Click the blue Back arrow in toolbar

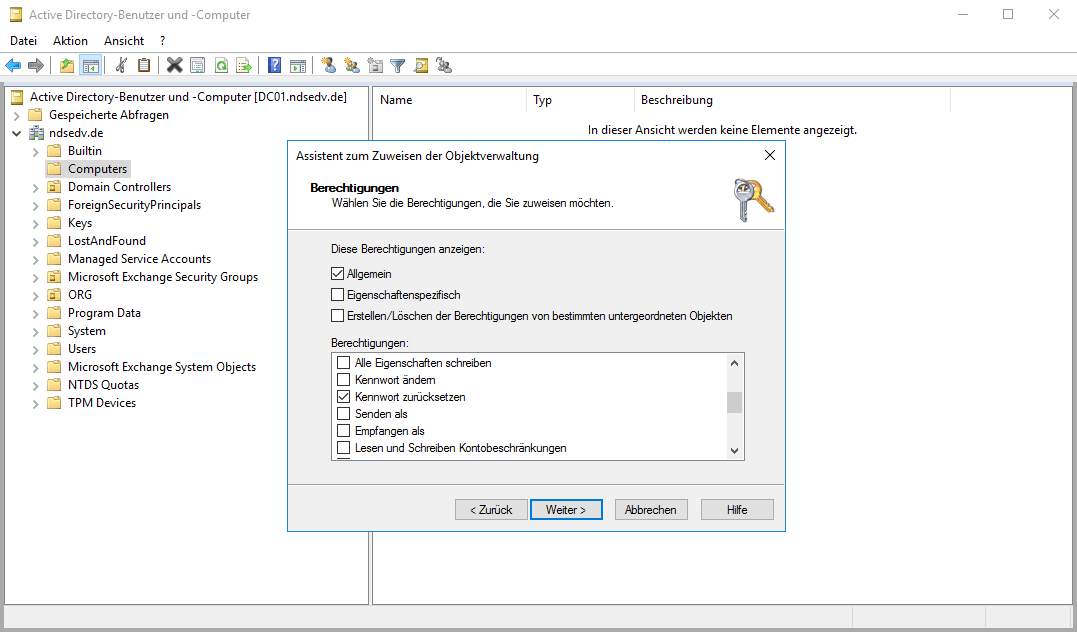pyautogui.click(x=13, y=66)
